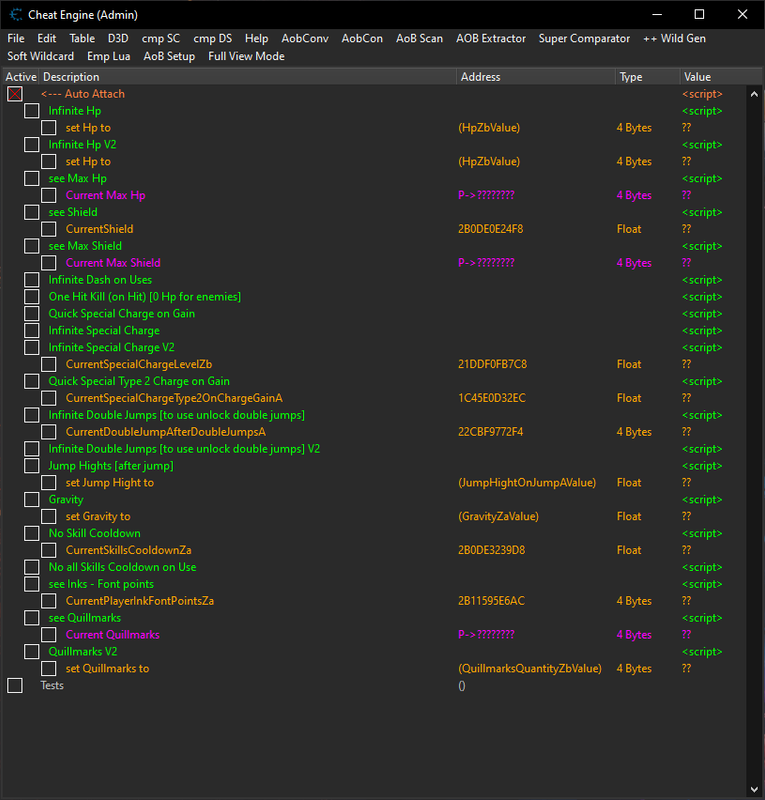Open the ++ Wild Gen menu
765x800 pixels.
674,39
